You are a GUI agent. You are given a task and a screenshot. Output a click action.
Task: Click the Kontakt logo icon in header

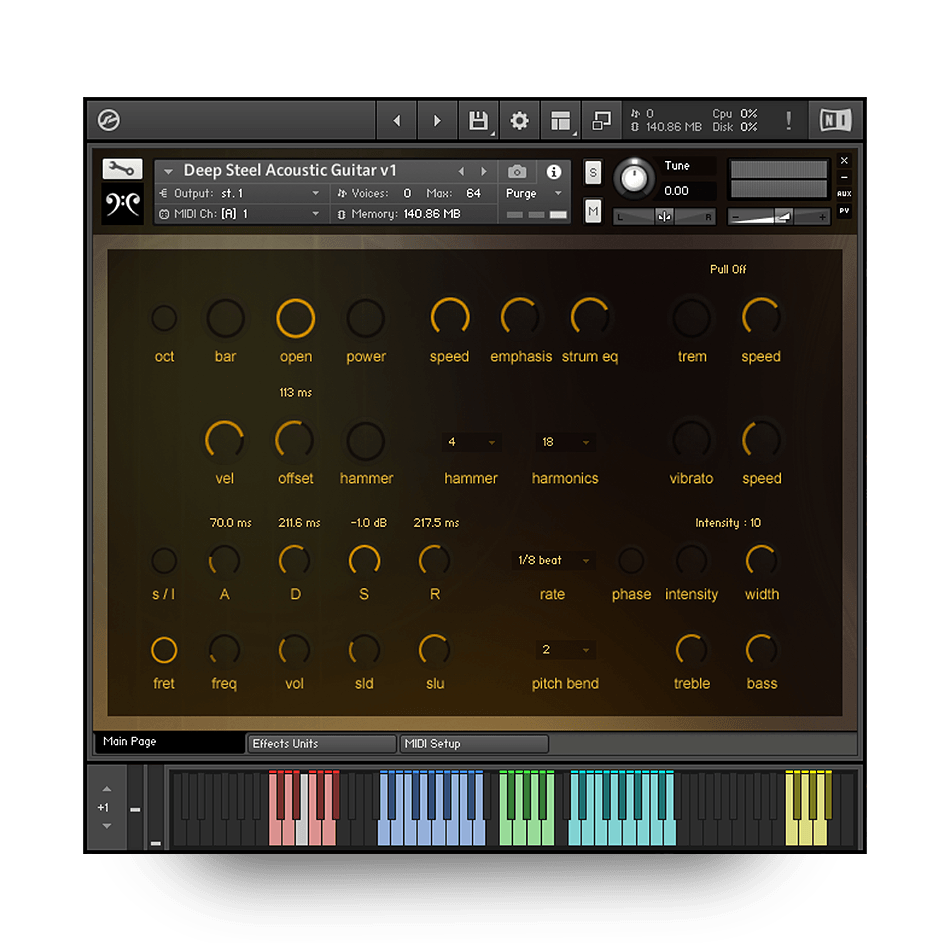tap(109, 120)
